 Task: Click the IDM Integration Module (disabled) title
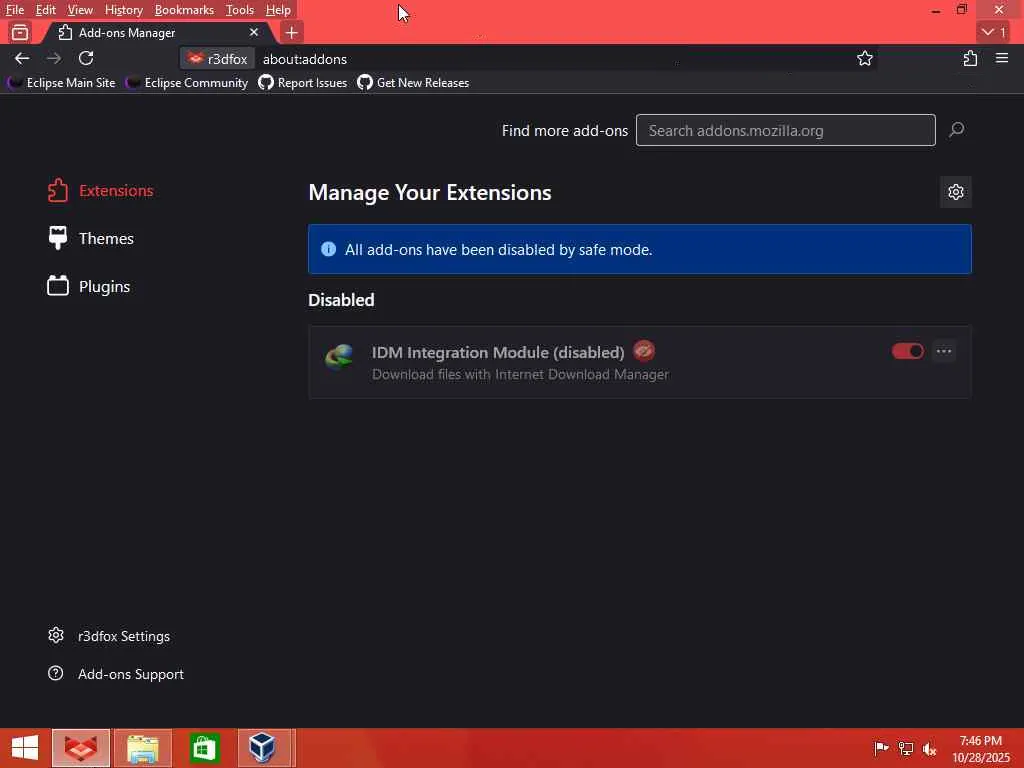pos(498,352)
